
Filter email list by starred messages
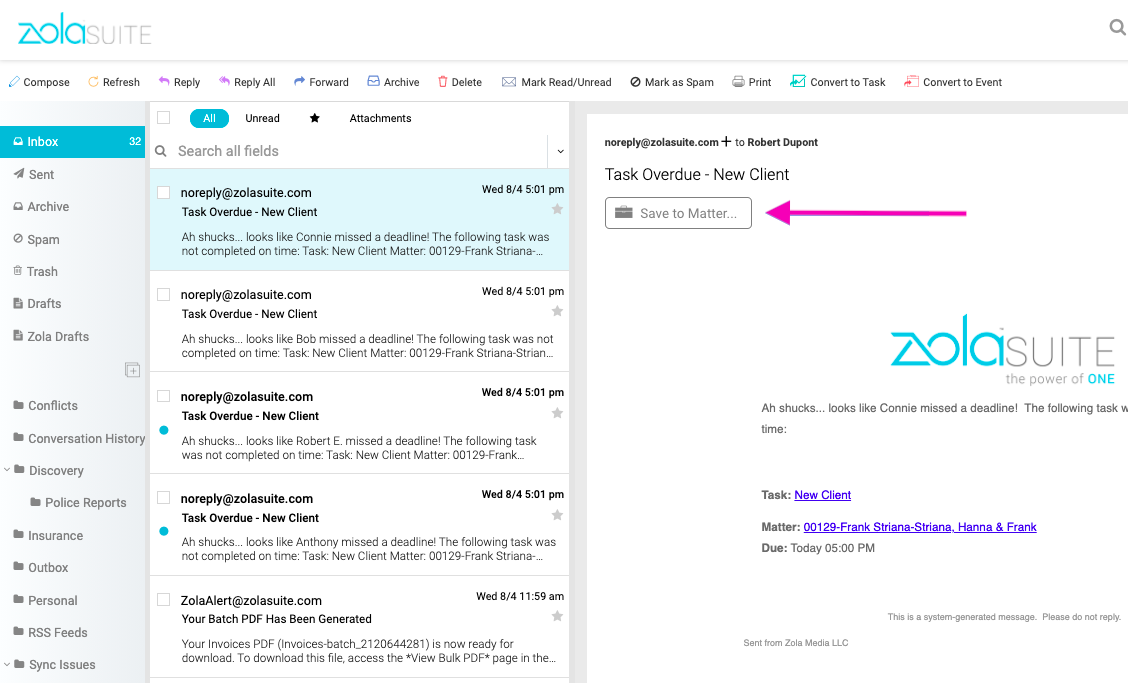[314, 118]
